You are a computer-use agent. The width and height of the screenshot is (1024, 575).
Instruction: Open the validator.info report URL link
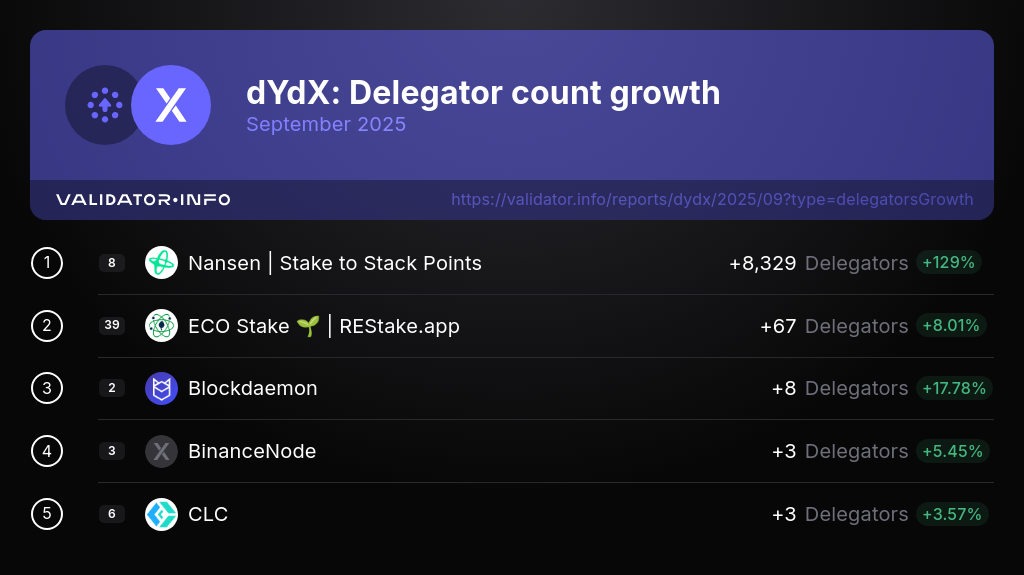tap(712, 200)
